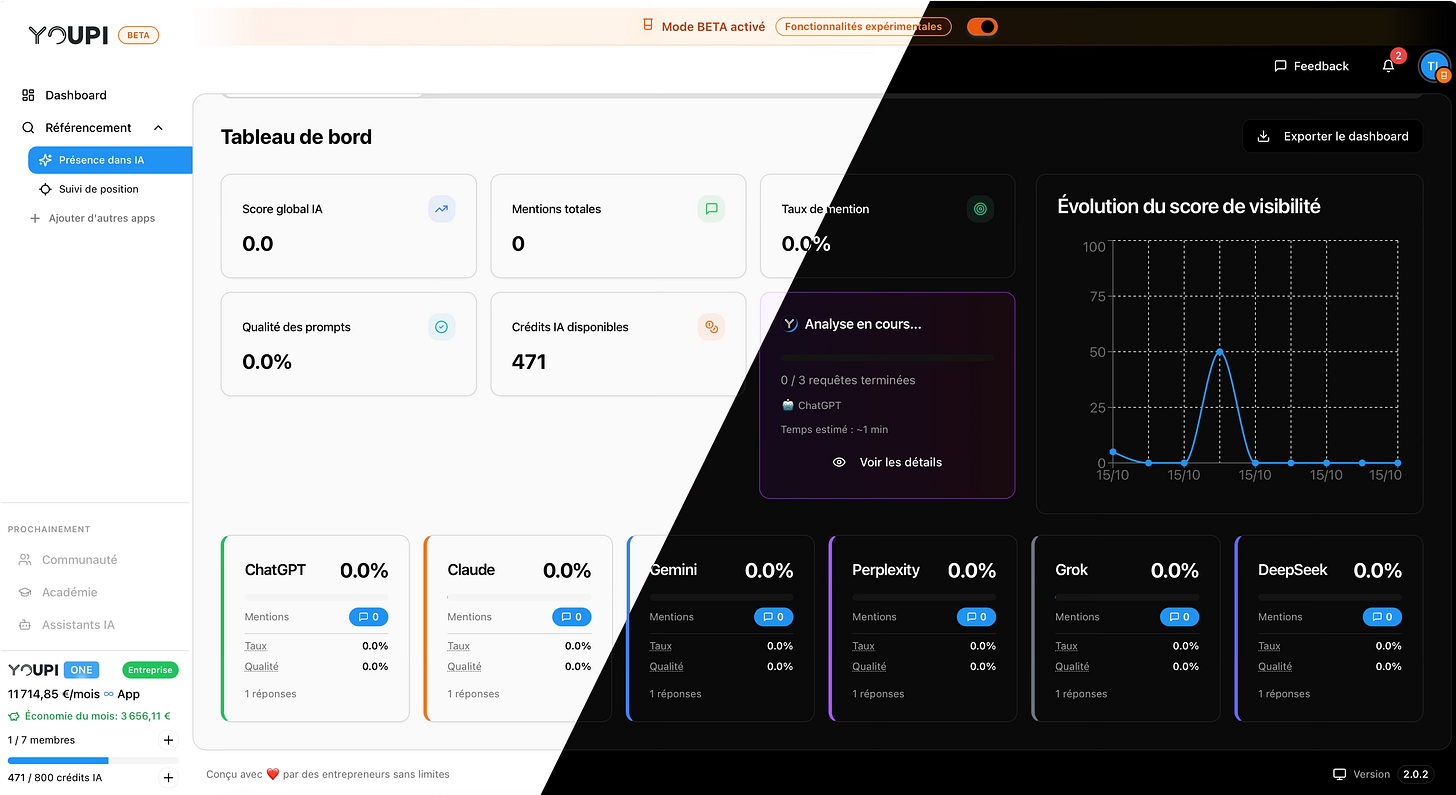Click ChatGPT Mentions count badge
The width and height of the screenshot is (1456, 795).
369,617
